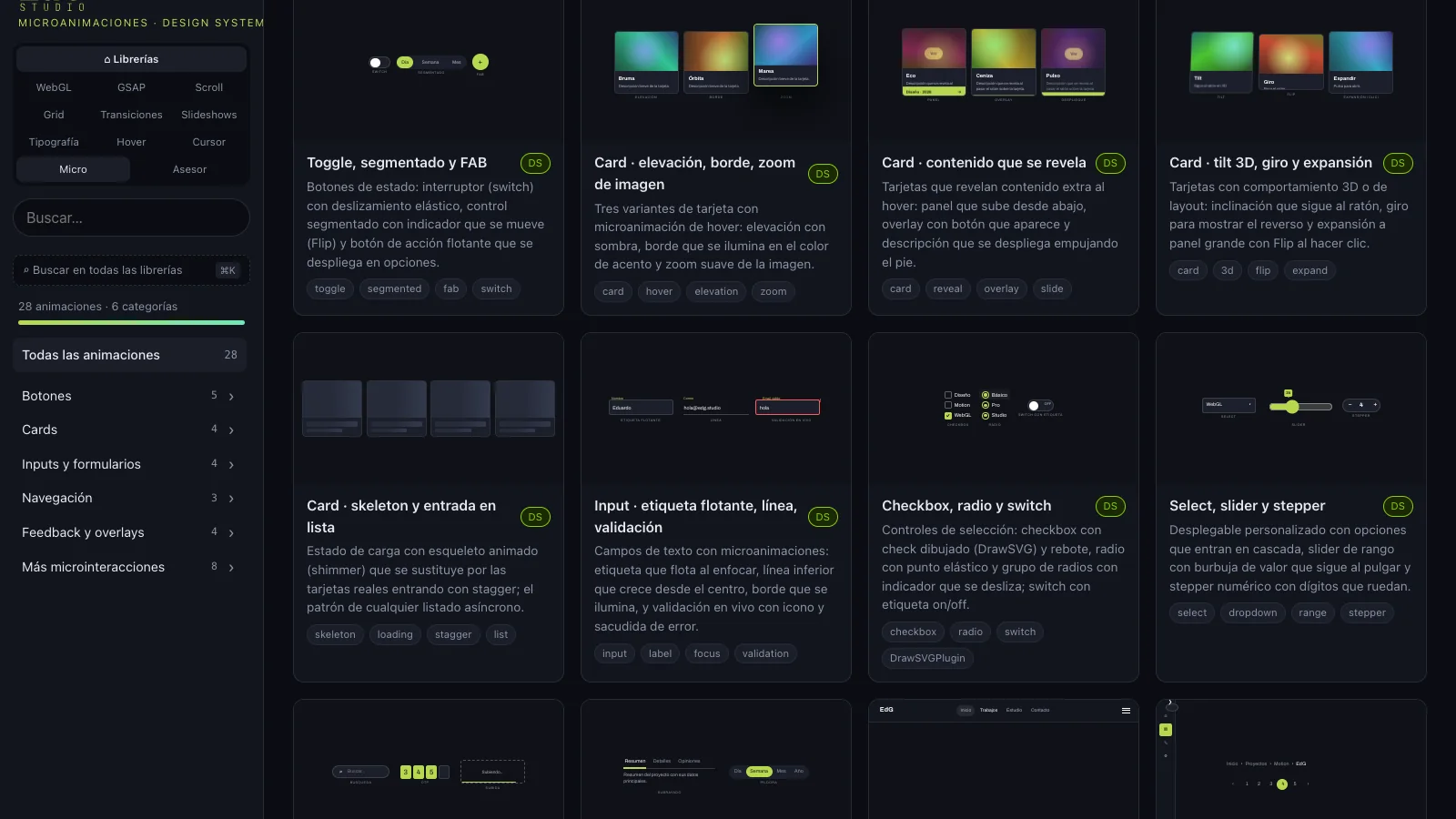This screenshot has height=819, width=1456.
Task: Click the DS badge on Card elevación, borde, zoom
Action: (823, 174)
